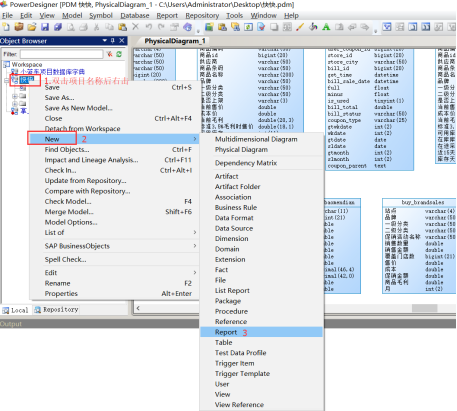Viewport: 457px width, 411px height.
Task: Click the paint bucket fill color icon
Action: 313,27
